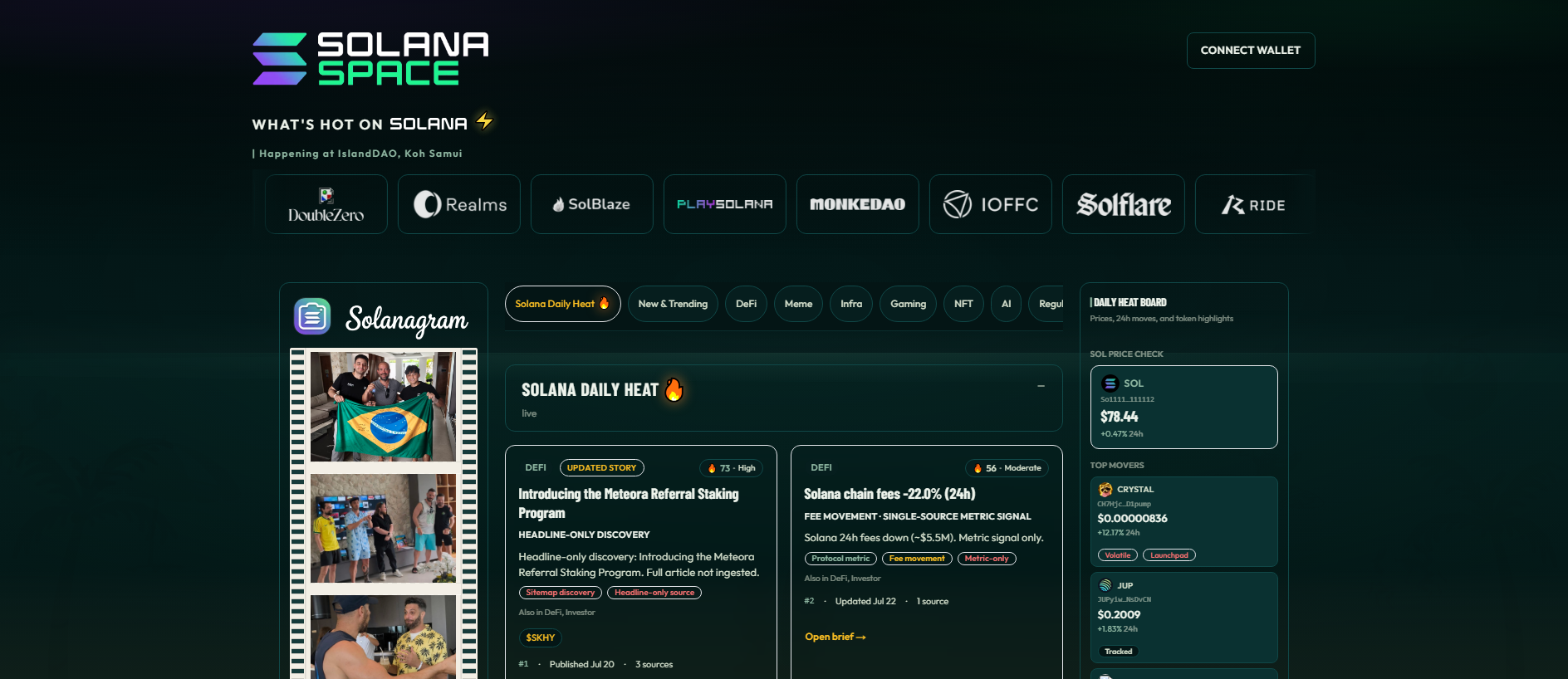The image size is (1568, 679).
Task: Open the Solflare sponsor logo
Action: [1124, 204]
